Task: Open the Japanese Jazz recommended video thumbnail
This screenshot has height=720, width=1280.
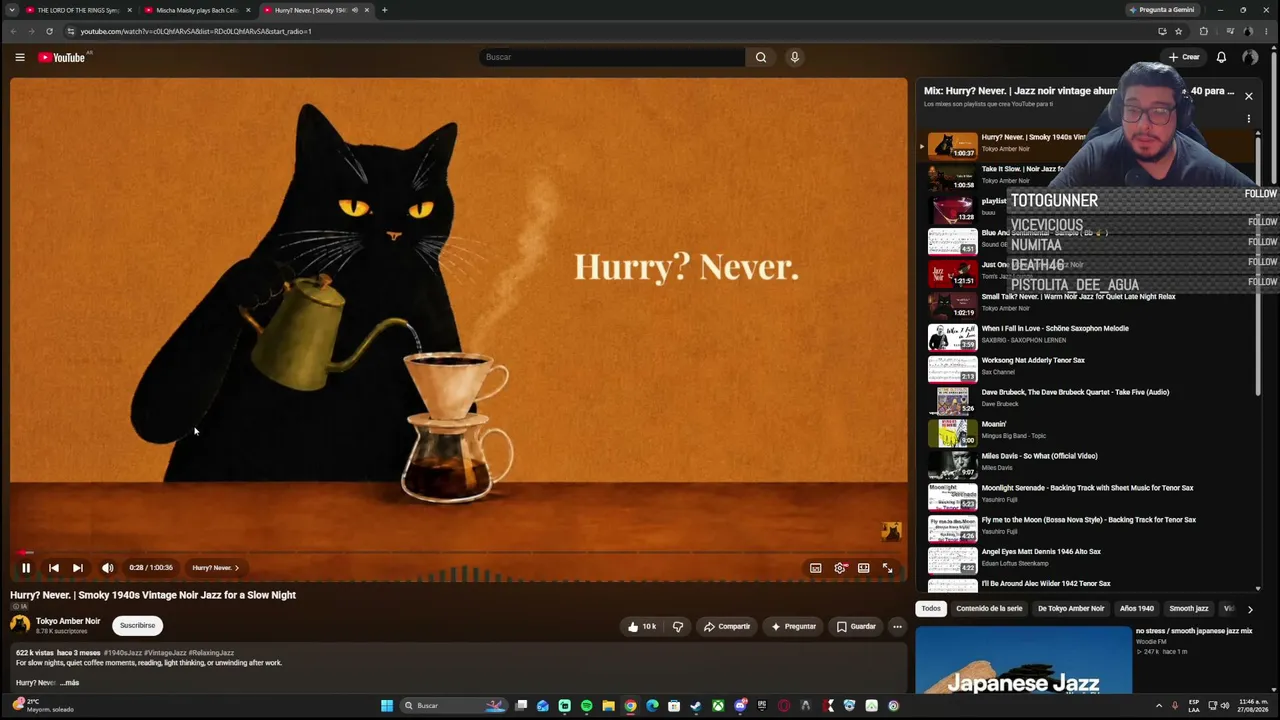Action: click(x=1024, y=660)
